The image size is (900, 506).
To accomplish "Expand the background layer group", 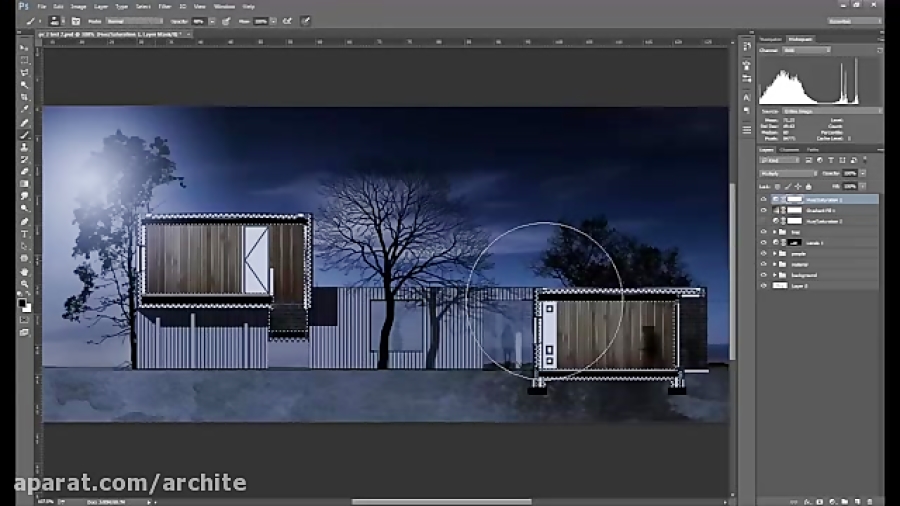I will [x=774, y=275].
